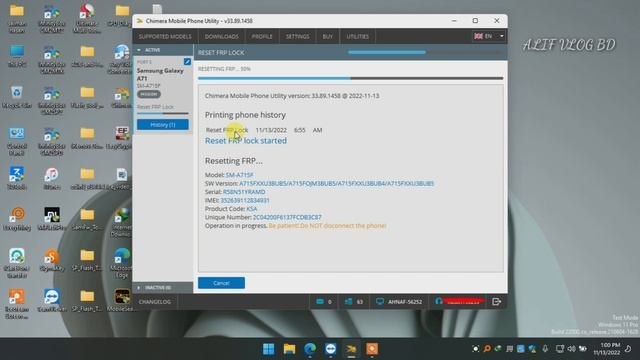Viewport: 640px width, 360px height.
Task: Click the logout icon in status bar
Action: [496, 302]
